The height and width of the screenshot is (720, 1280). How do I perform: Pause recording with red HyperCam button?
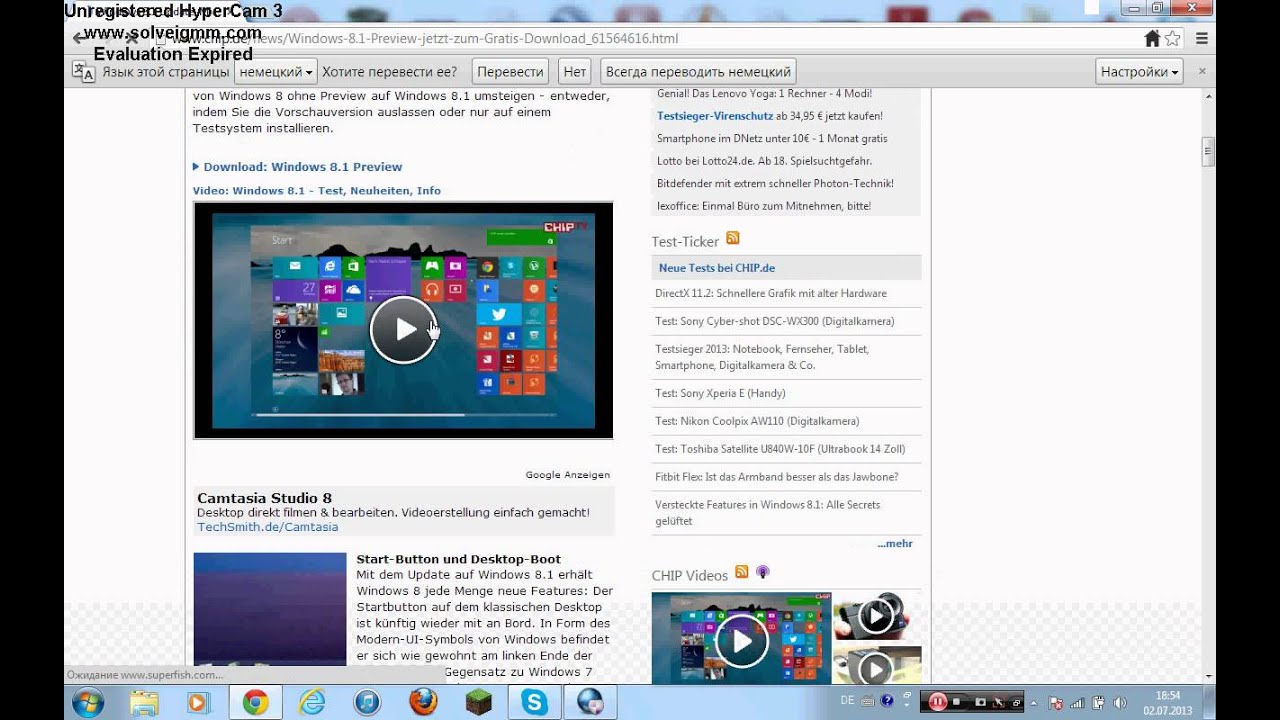(x=938, y=702)
